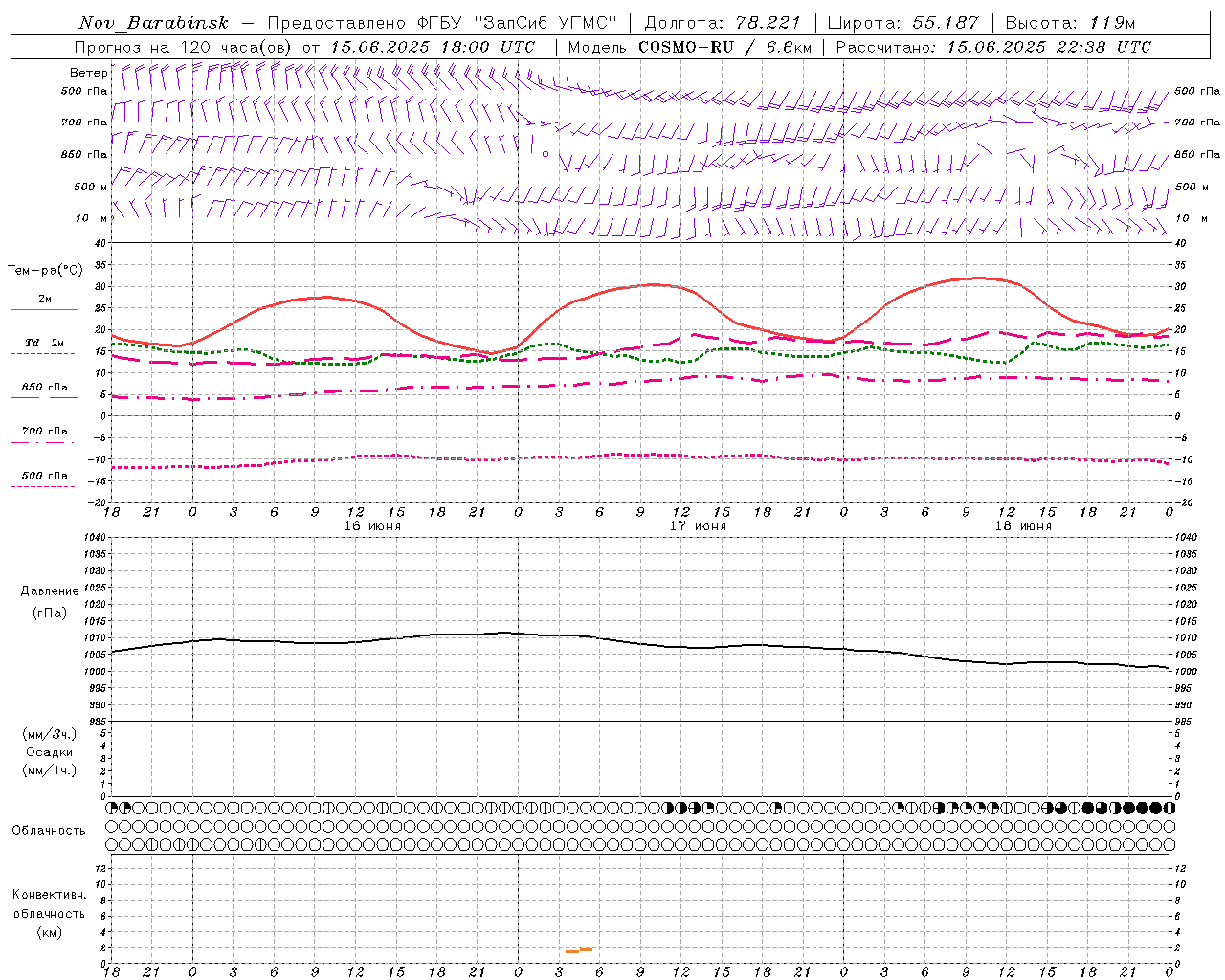This screenshot has height=980, width=1225.
Task: Select the "Модель COSMO-RU / 6.6км" label
Action: (x=689, y=47)
